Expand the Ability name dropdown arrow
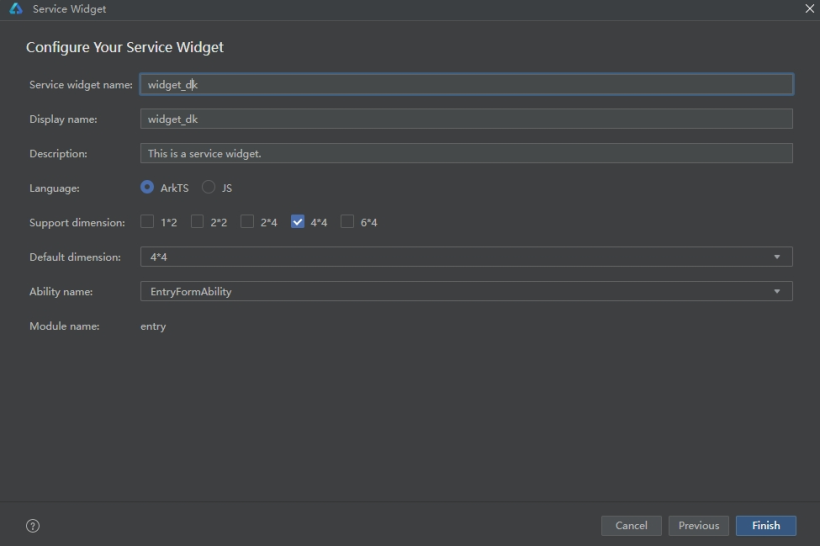 pyautogui.click(x=777, y=291)
